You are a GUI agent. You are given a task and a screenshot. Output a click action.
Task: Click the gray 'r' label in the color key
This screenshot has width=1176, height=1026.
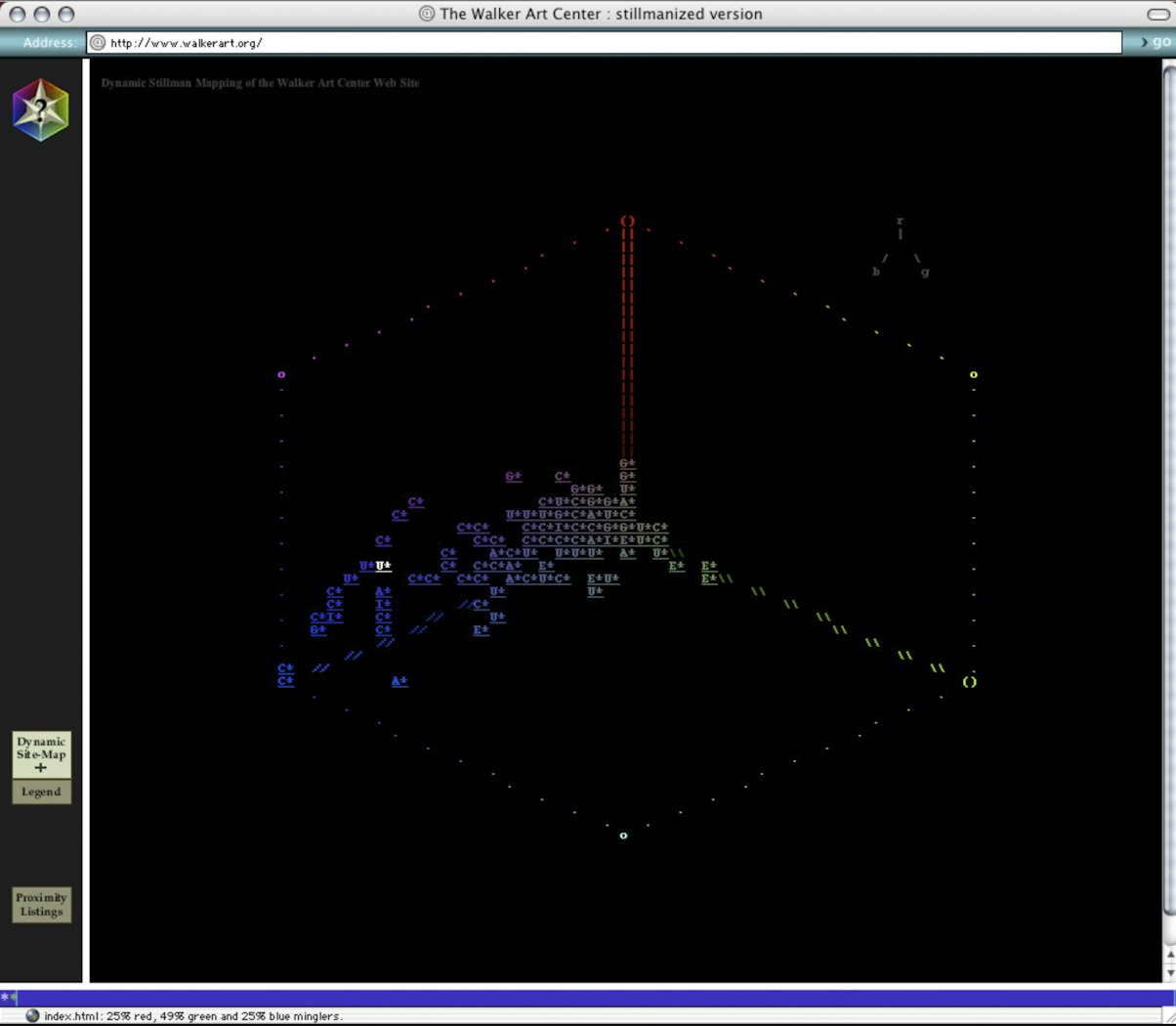coord(900,221)
